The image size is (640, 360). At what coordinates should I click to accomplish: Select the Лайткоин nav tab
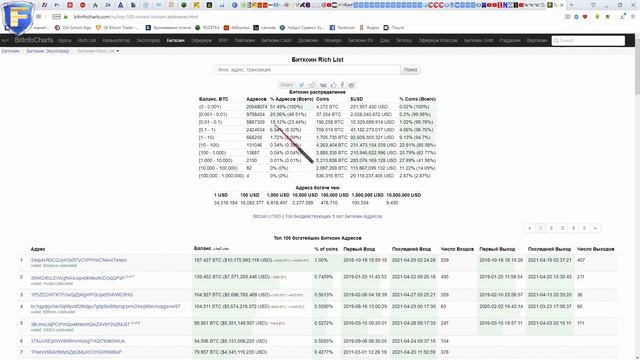(x=244, y=40)
